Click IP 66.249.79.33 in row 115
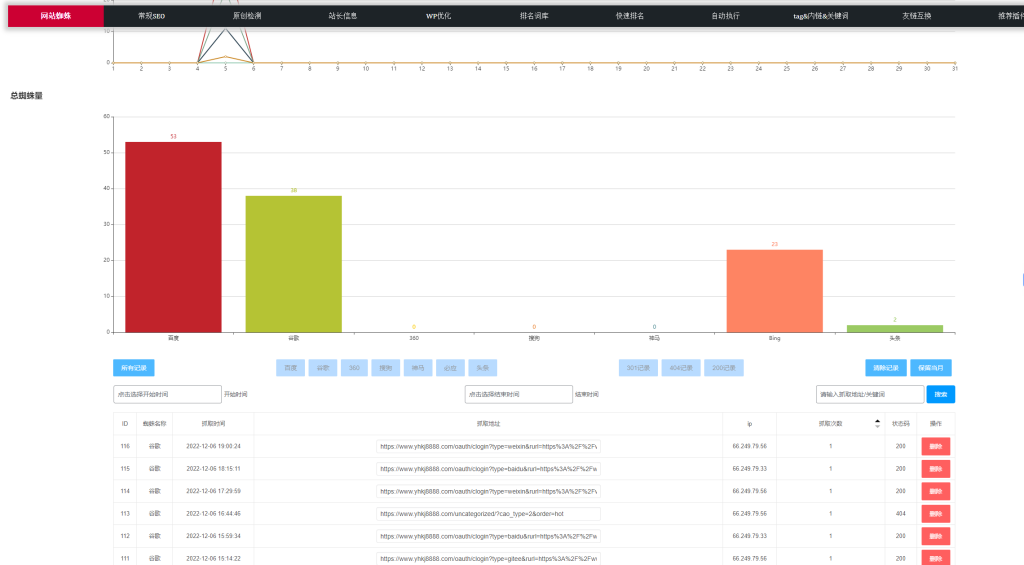Image resolution: width=1024 pixels, height=565 pixels. pyautogui.click(x=749, y=469)
